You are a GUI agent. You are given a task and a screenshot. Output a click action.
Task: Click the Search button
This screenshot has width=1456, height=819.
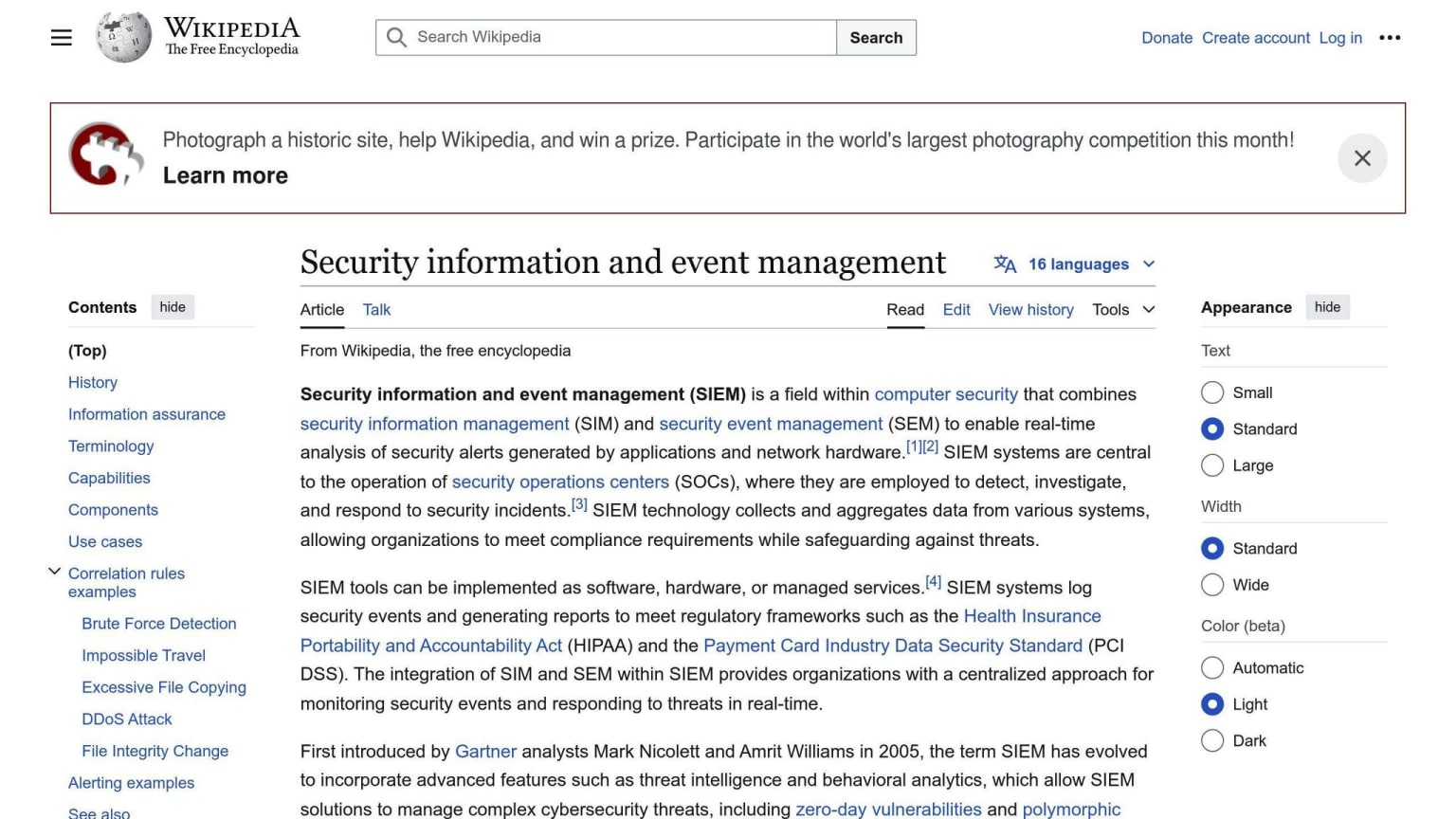(876, 38)
